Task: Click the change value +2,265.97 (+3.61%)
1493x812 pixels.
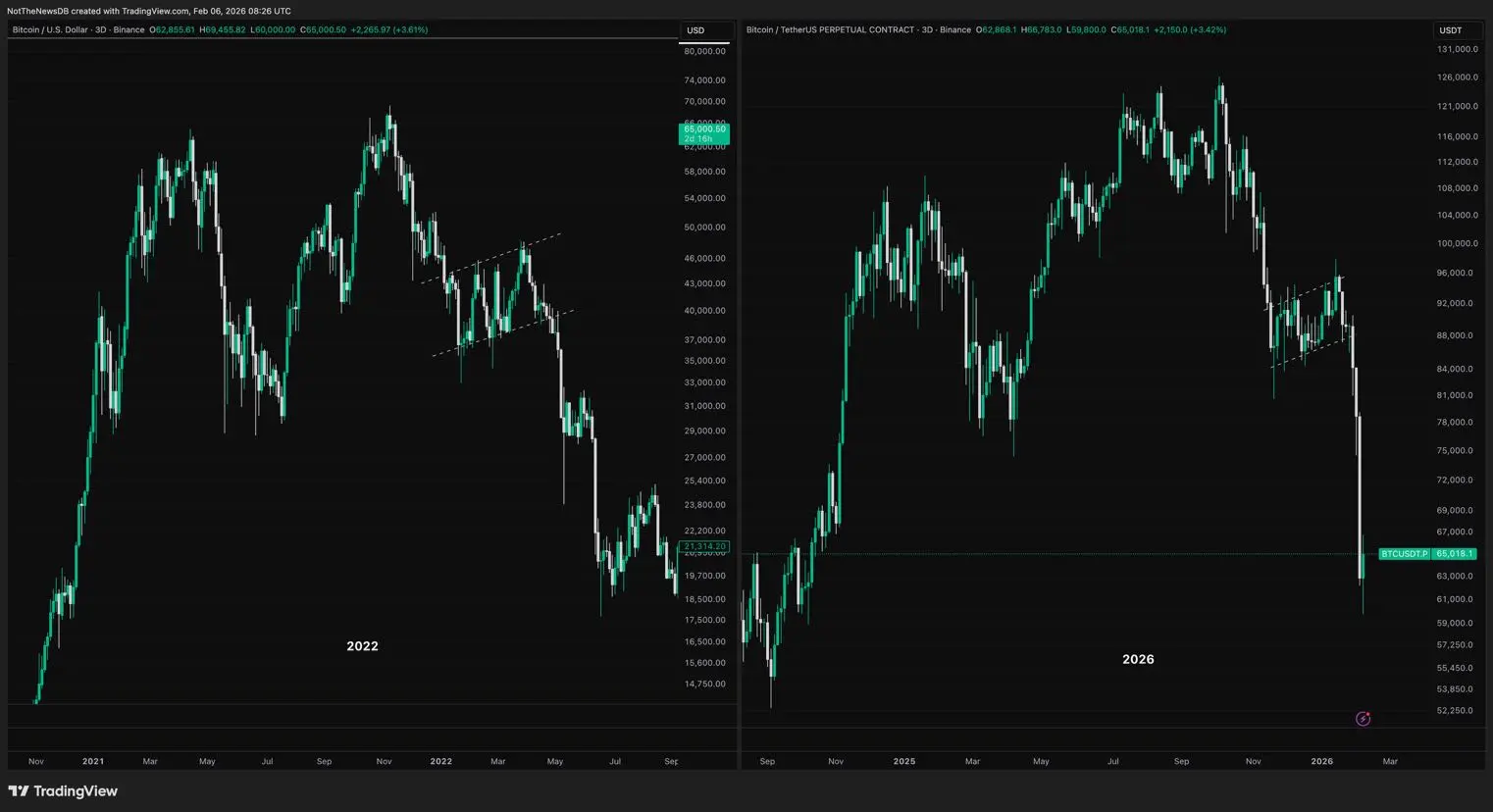Action: pos(388,29)
